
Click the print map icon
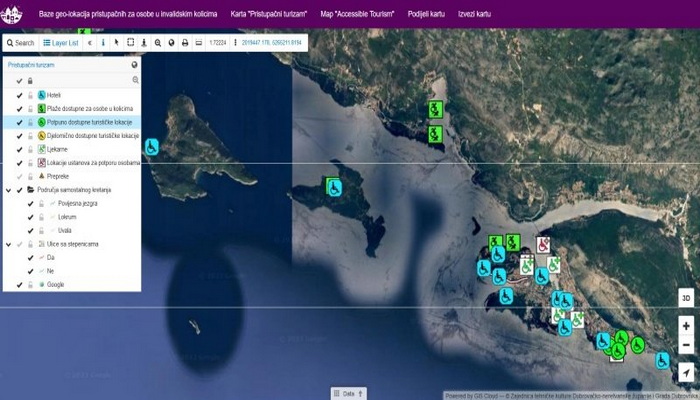tap(184, 43)
